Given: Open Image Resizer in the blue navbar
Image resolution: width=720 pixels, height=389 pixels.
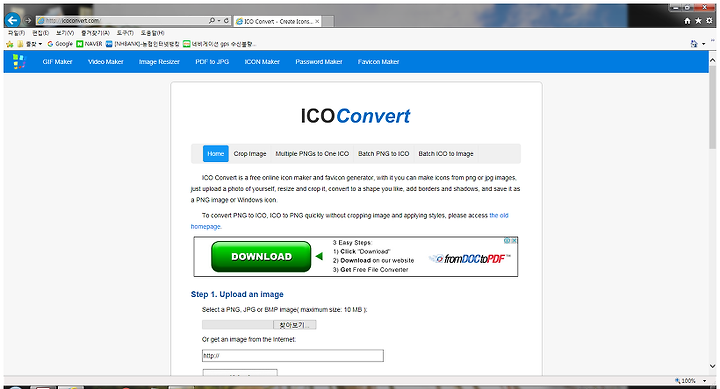Looking at the screenshot, I should (x=159, y=62).
